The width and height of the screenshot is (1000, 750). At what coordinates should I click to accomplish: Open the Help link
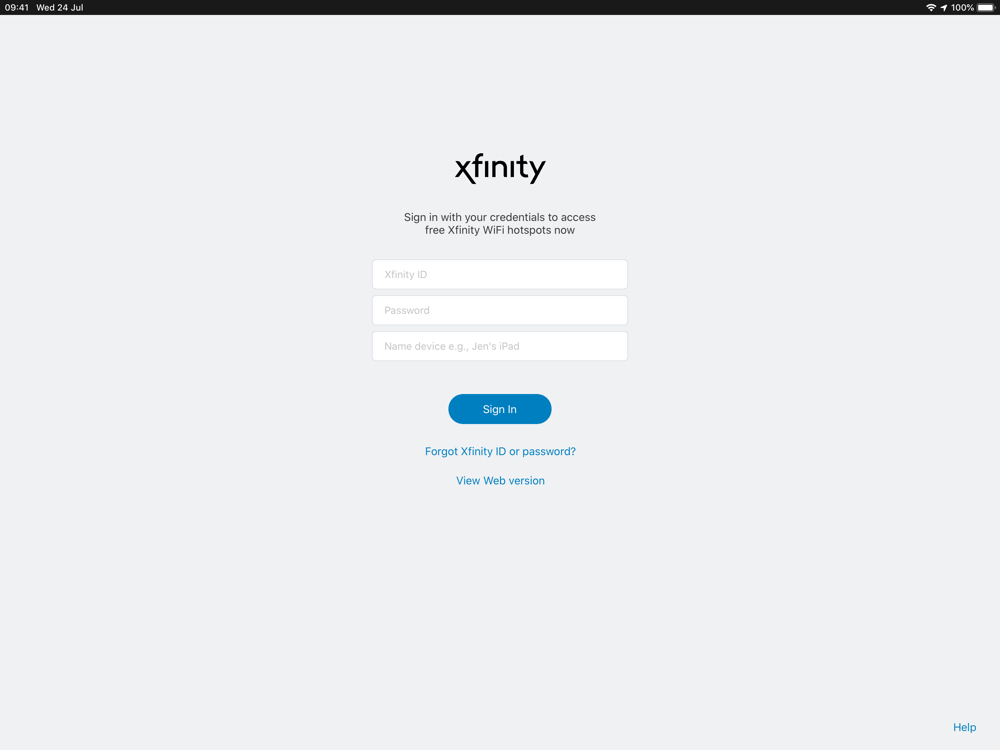(964, 727)
